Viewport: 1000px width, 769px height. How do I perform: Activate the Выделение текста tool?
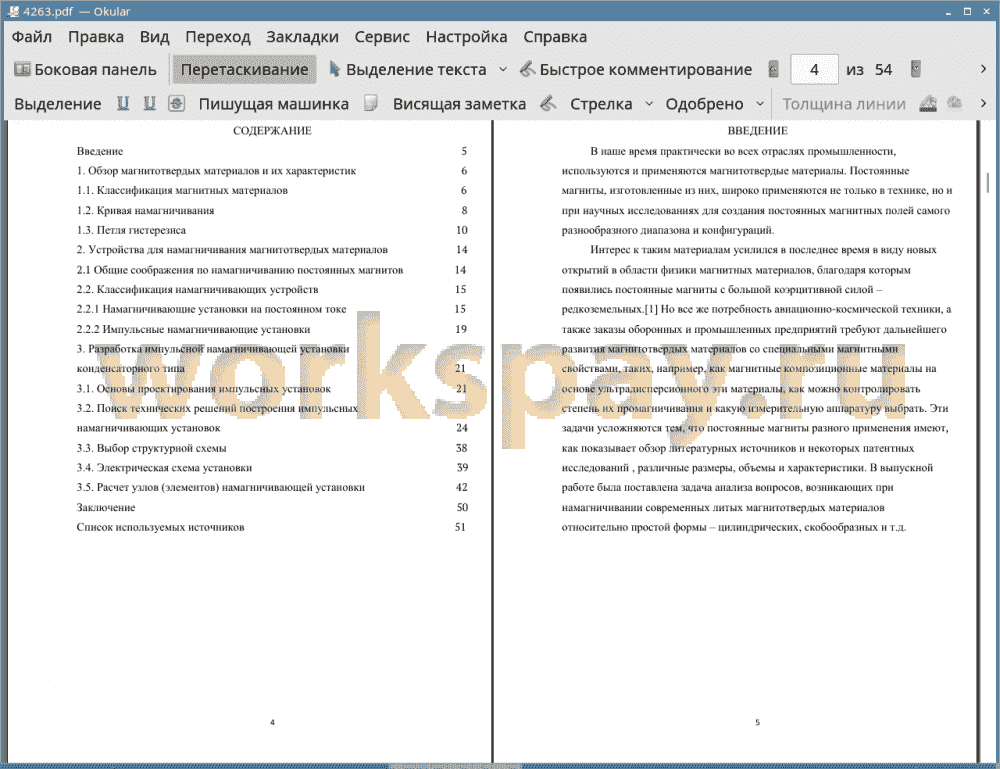click(x=407, y=70)
